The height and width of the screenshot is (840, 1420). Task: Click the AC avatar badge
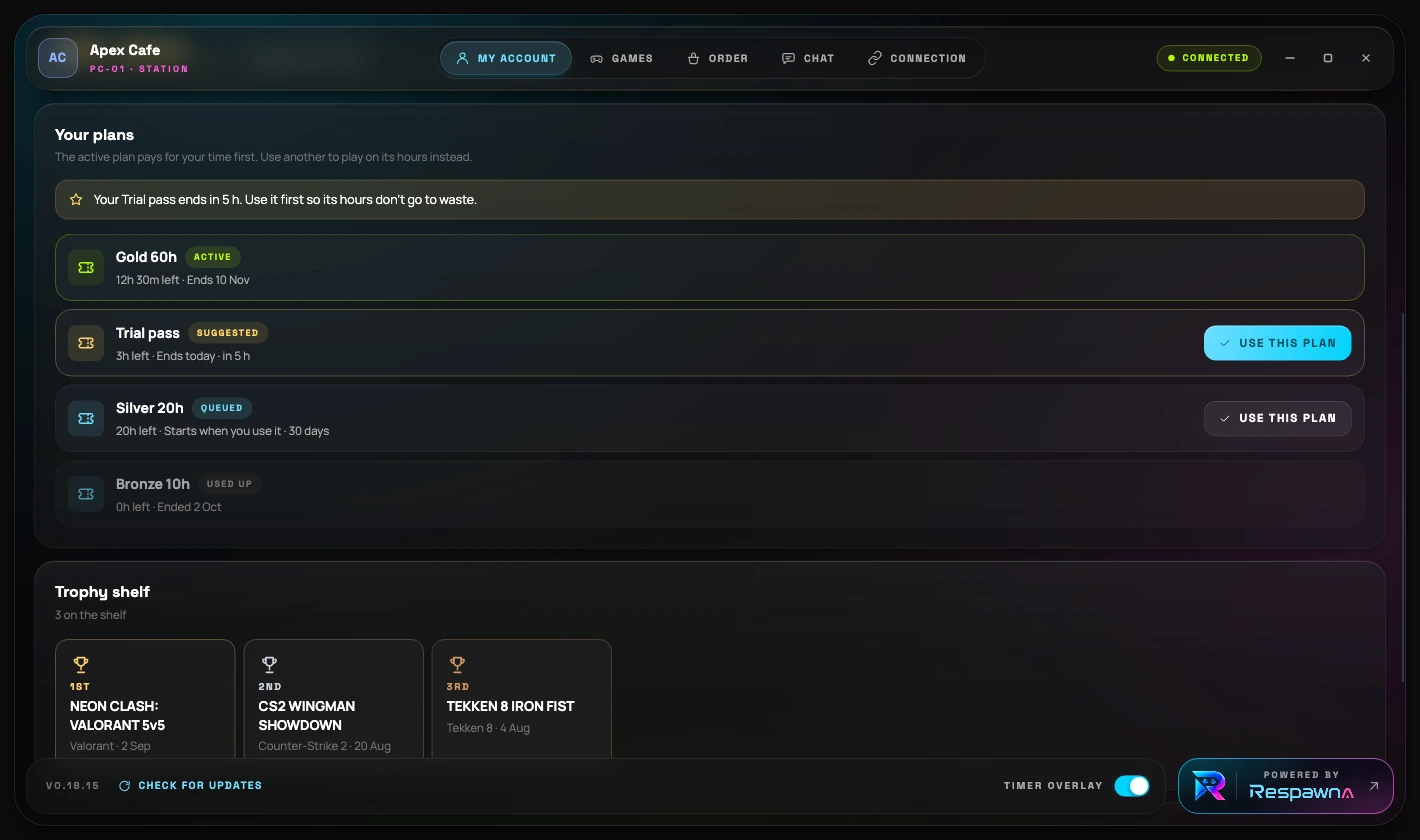click(58, 58)
